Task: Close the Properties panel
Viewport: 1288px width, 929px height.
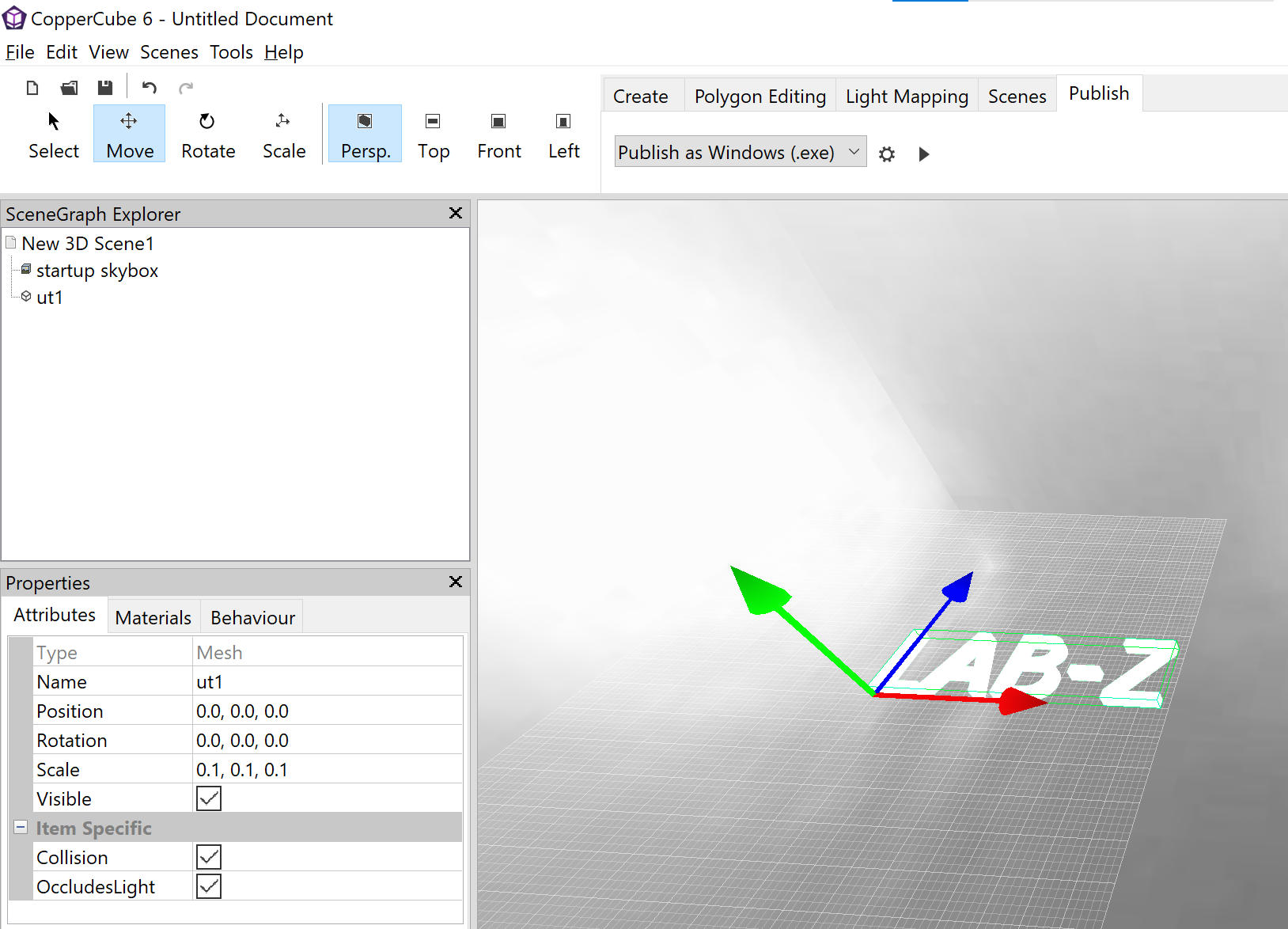Action: click(456, 582)
